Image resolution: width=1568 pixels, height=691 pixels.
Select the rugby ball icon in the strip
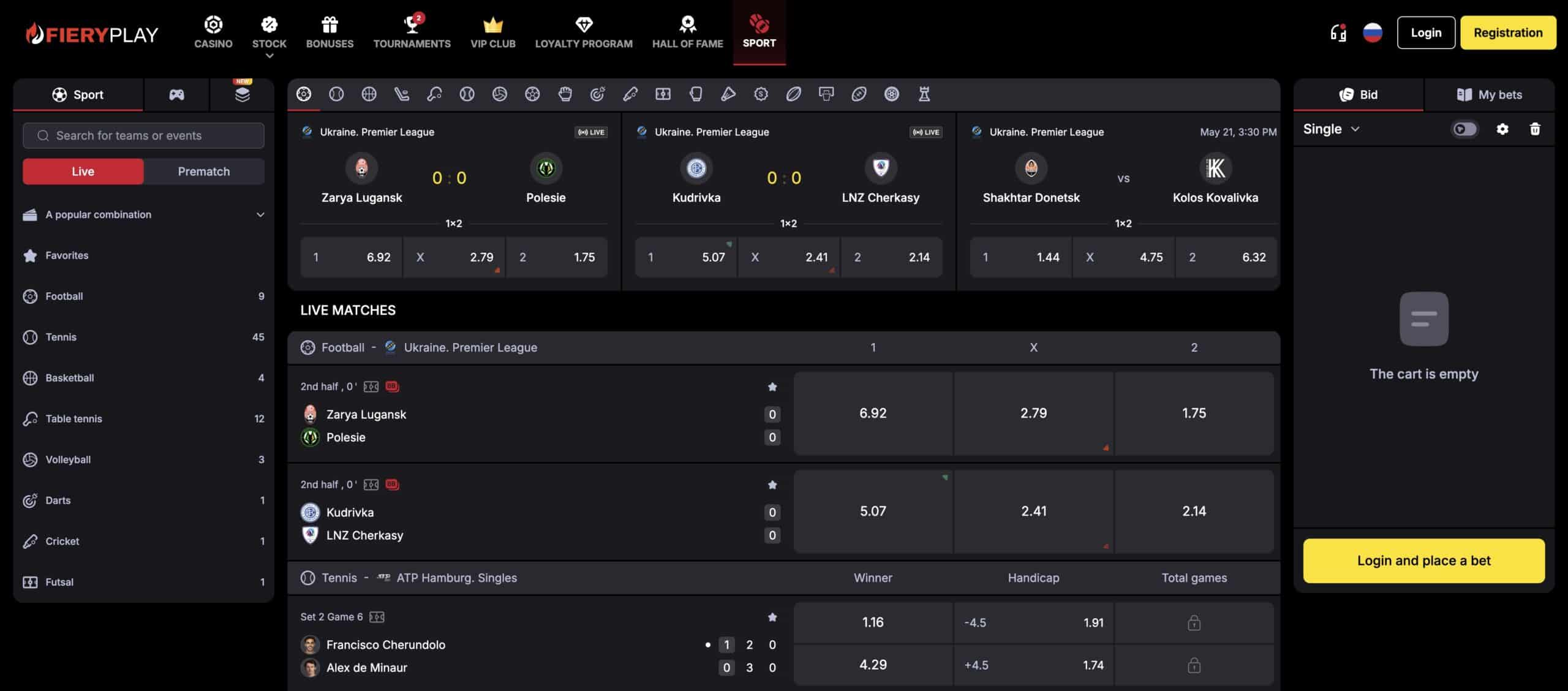click(x=794, y=94)
